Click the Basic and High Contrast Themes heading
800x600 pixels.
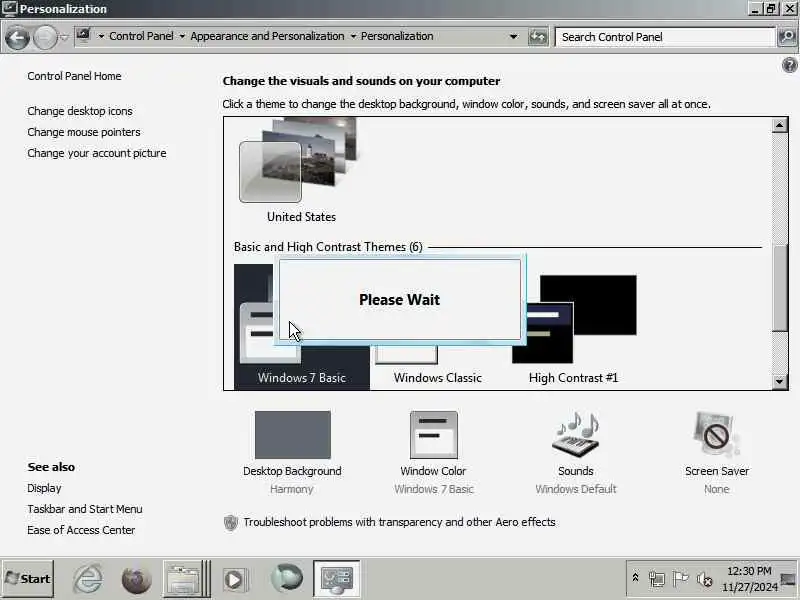[x=328, y=247]
